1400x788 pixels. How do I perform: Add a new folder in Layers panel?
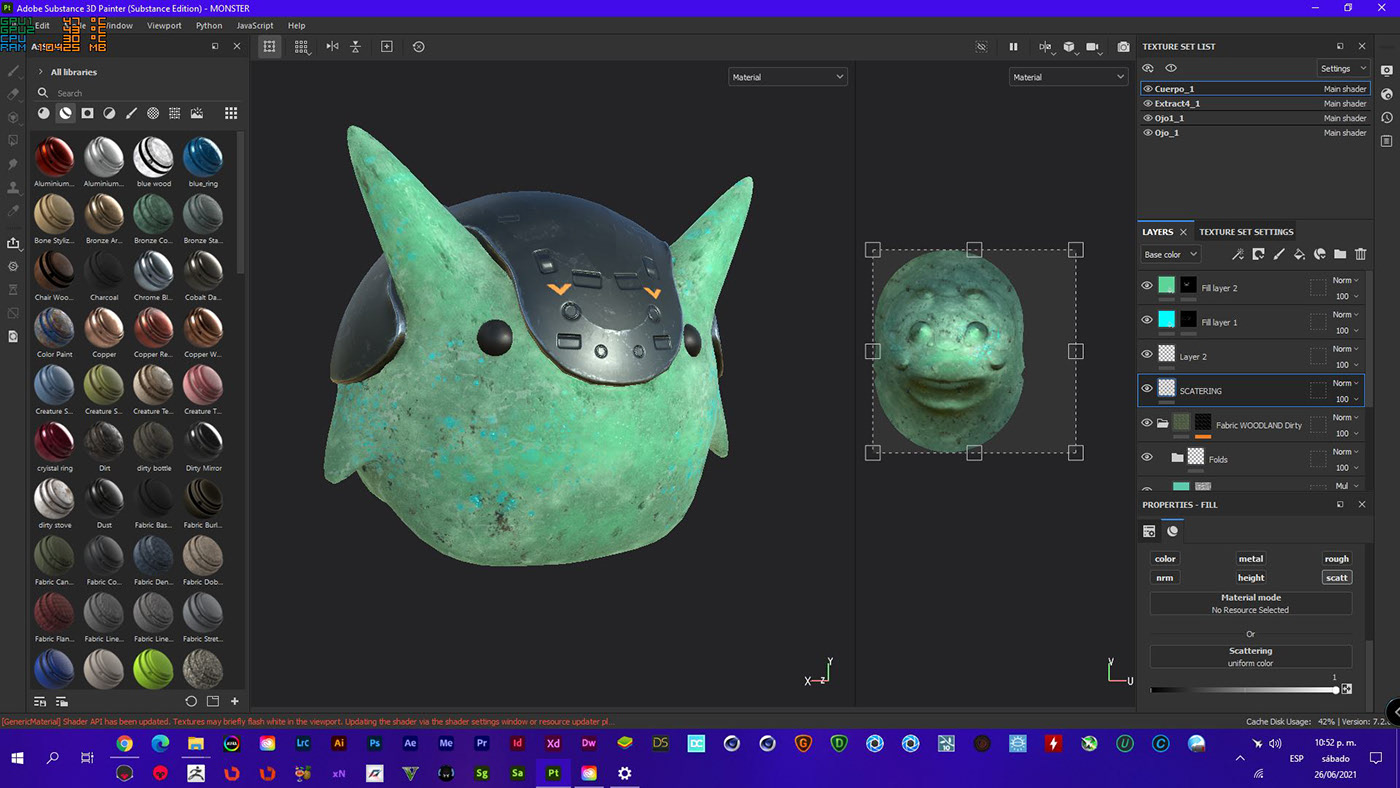pos(1340,255)
